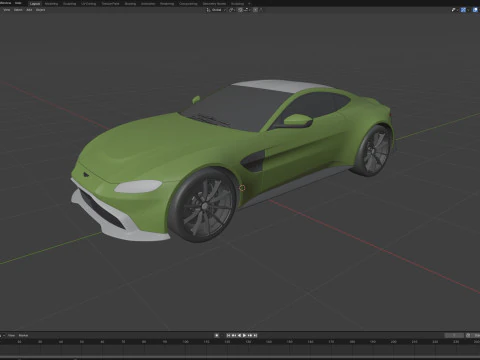
Task: Play the animation forward
Action: tap(244, 335)
